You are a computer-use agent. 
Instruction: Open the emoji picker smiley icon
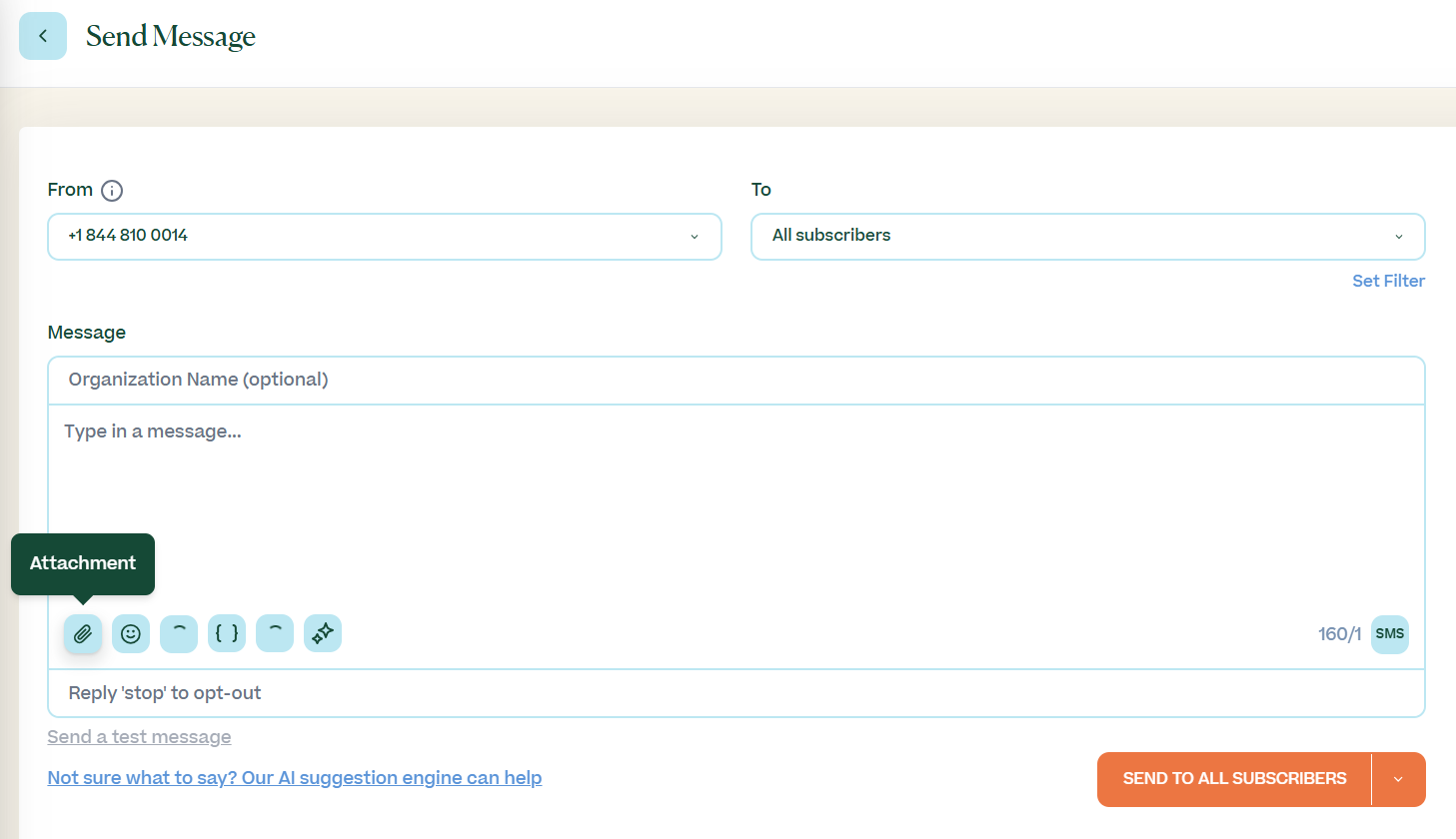click(x=131, y=633)
